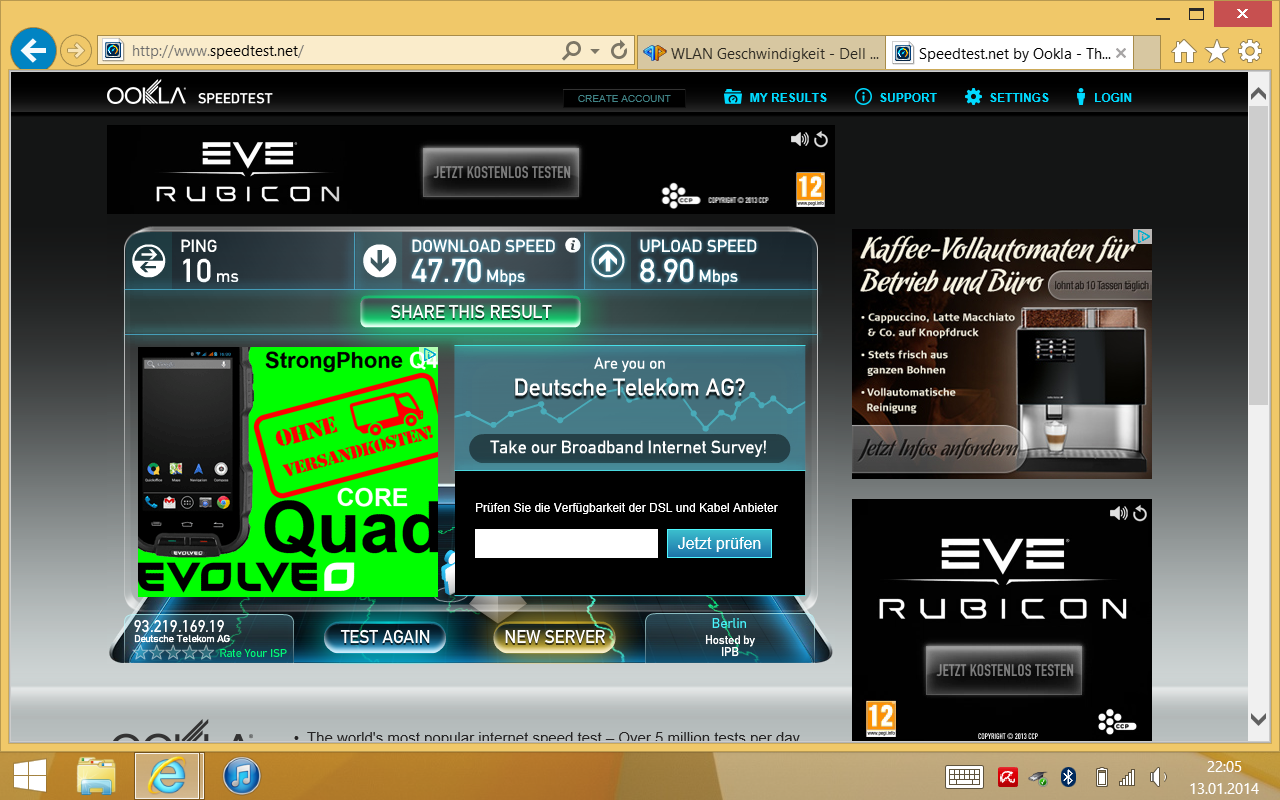This screenshot has height=800, width=1280.
Task: Refresh the page with reload icon
Action: (x=619, y=50)
